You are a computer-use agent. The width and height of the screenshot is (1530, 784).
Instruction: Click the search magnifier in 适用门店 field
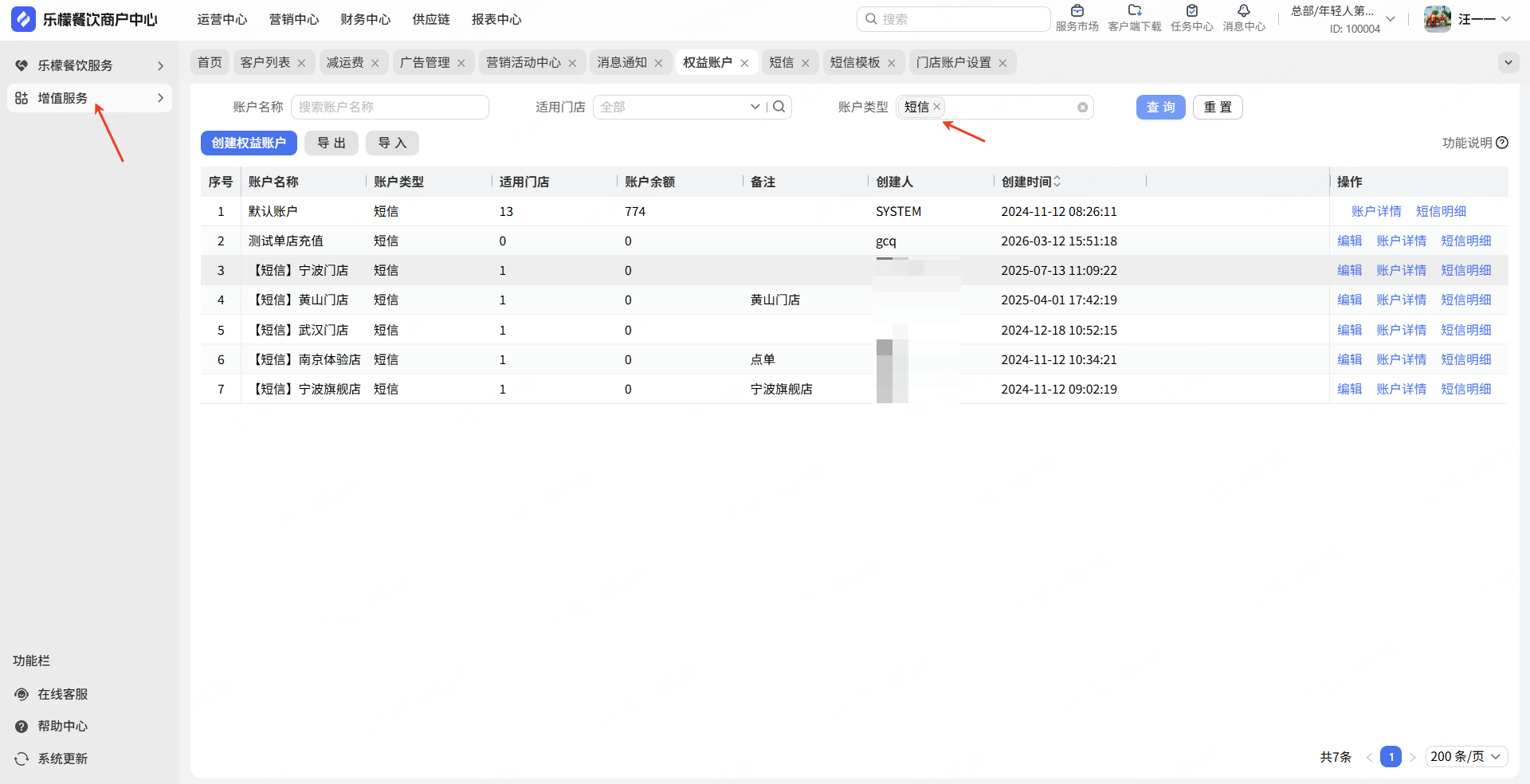779,107
